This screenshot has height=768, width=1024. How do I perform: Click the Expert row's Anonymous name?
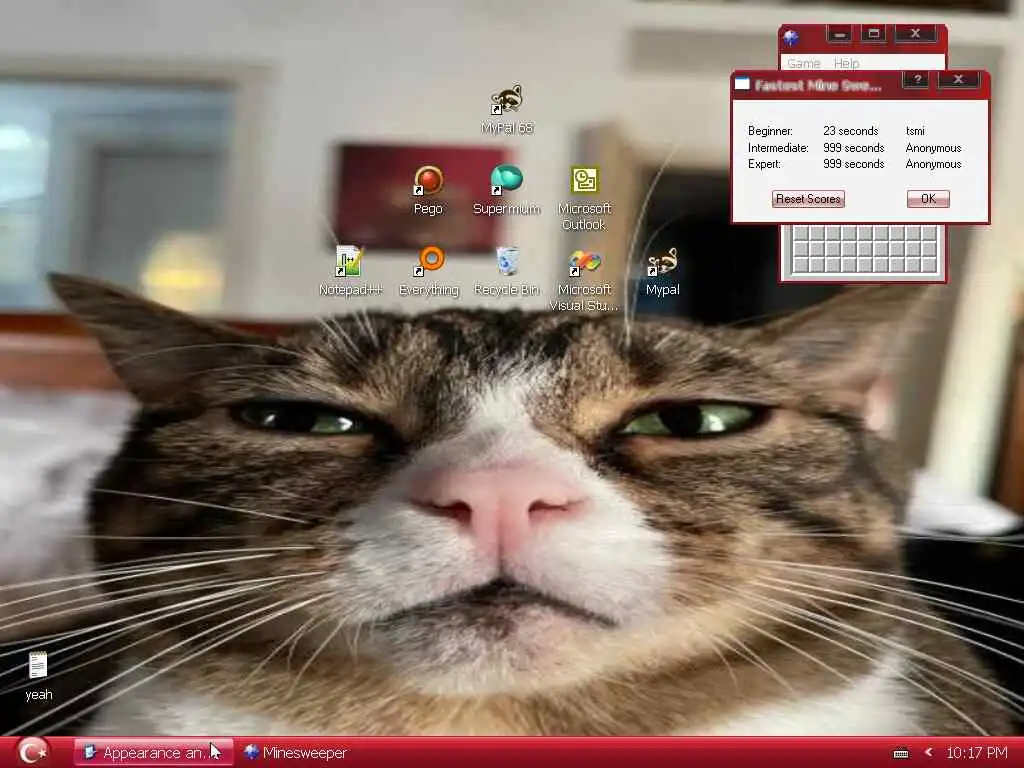[933, 164]
